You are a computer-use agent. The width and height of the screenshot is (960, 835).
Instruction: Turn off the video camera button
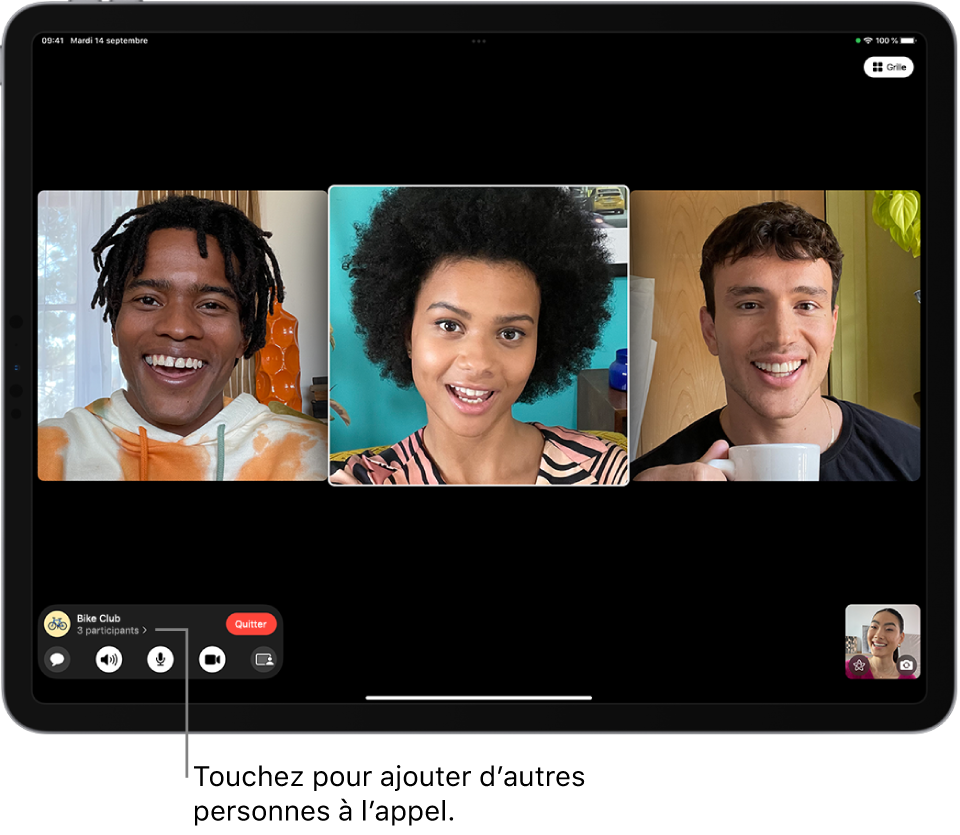click(x=212, y=660)
